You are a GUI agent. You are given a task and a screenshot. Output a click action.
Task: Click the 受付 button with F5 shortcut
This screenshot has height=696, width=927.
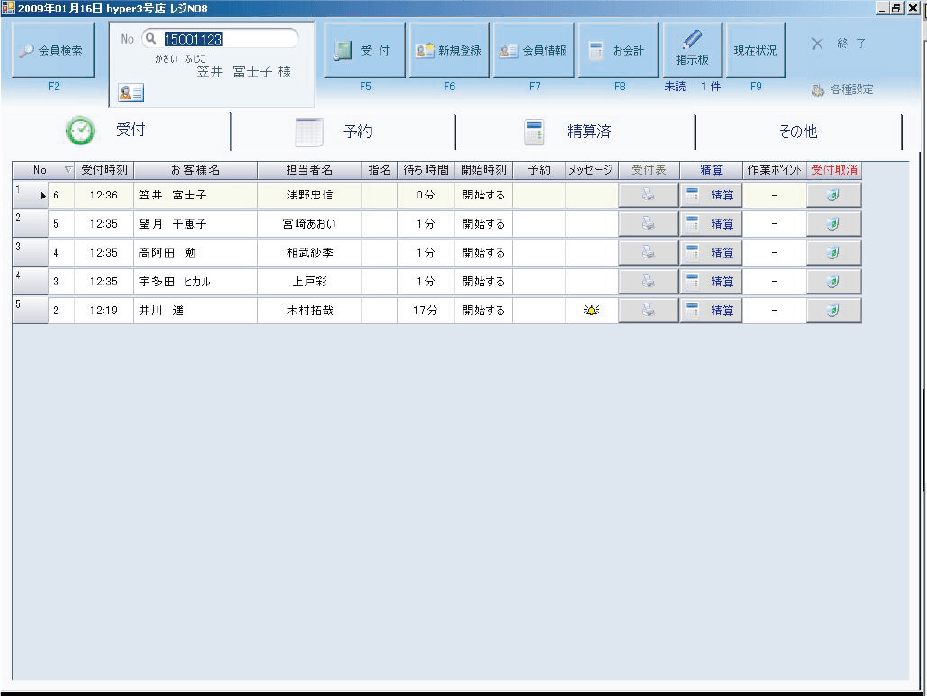point(365,50)
